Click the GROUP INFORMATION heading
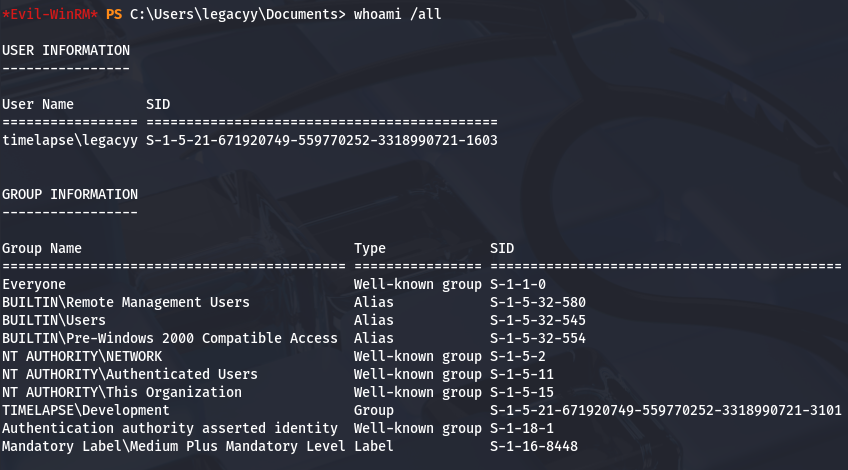Viewport: 848px width, 470px height. pos(70,194)
